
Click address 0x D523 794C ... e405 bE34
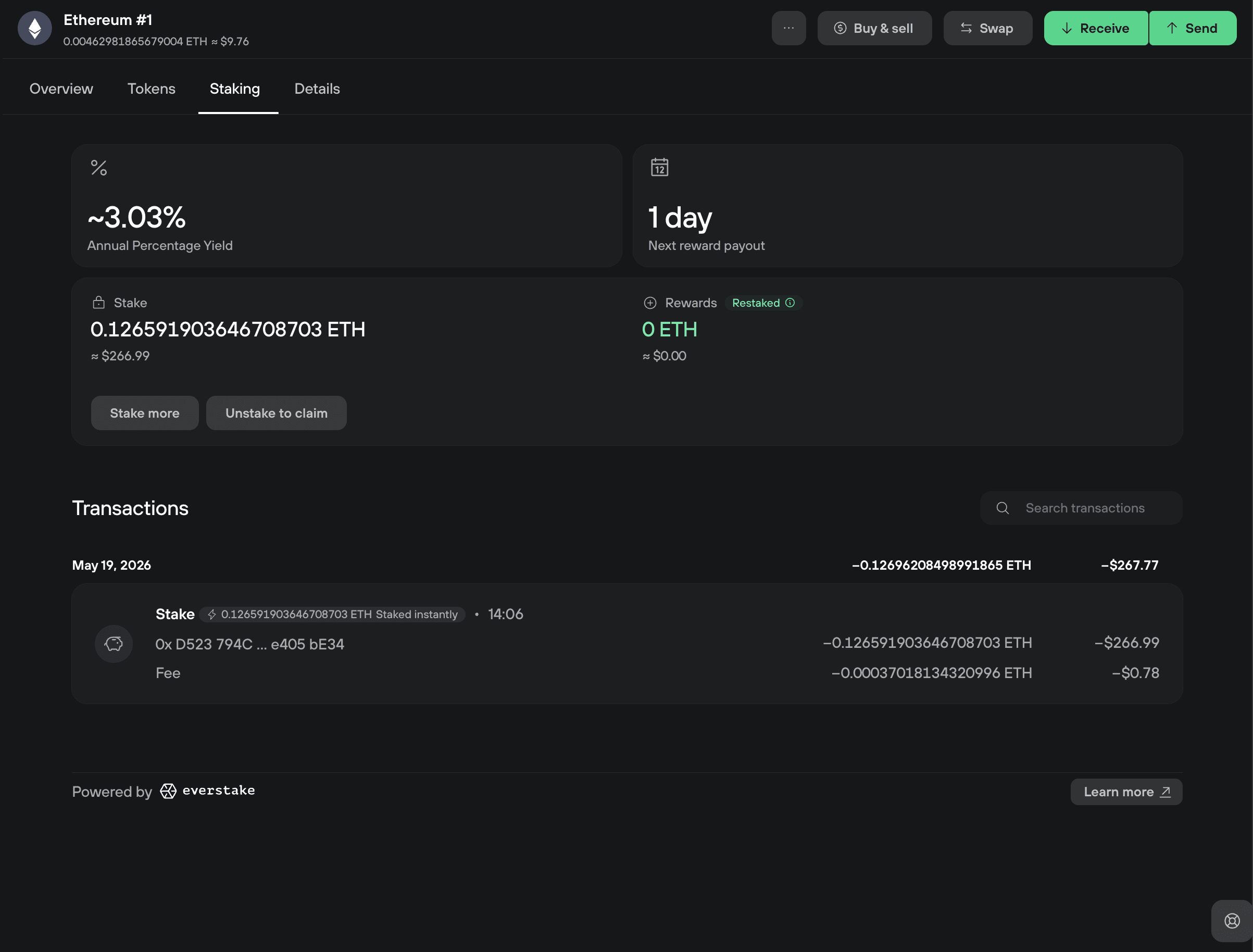click(250, 644)
